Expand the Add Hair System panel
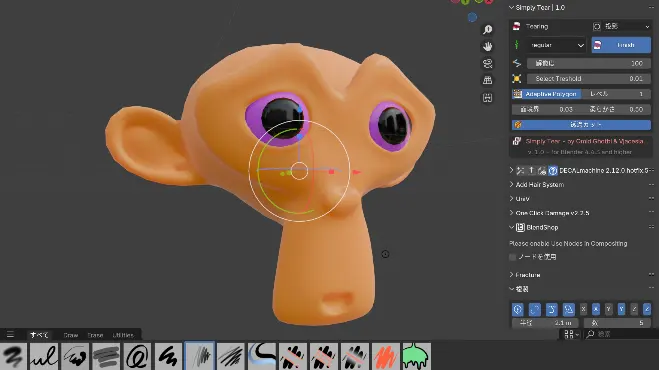This screenshot has width=659, height=370. [539, 185]
